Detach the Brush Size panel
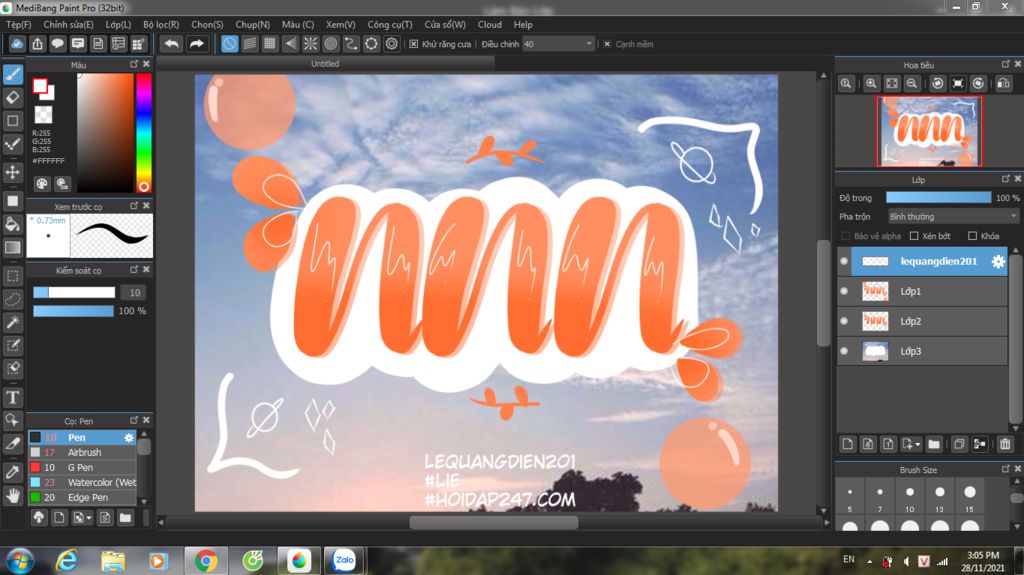The image size is (1024, 575). coord(1006,469)
